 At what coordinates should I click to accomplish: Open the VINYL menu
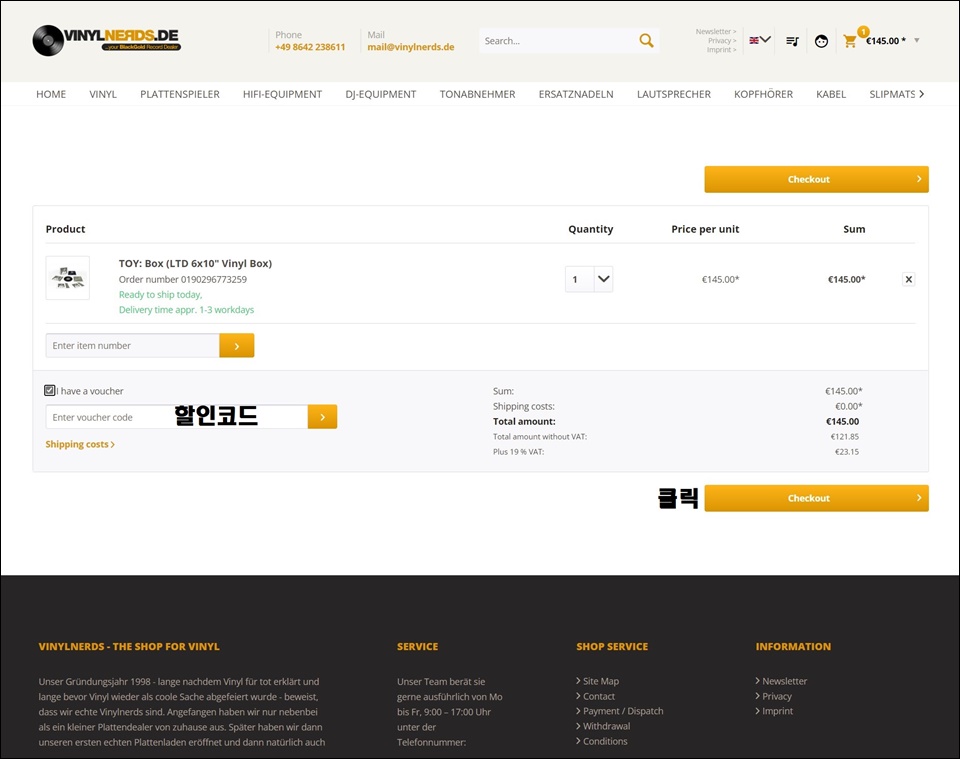[103, 94]
